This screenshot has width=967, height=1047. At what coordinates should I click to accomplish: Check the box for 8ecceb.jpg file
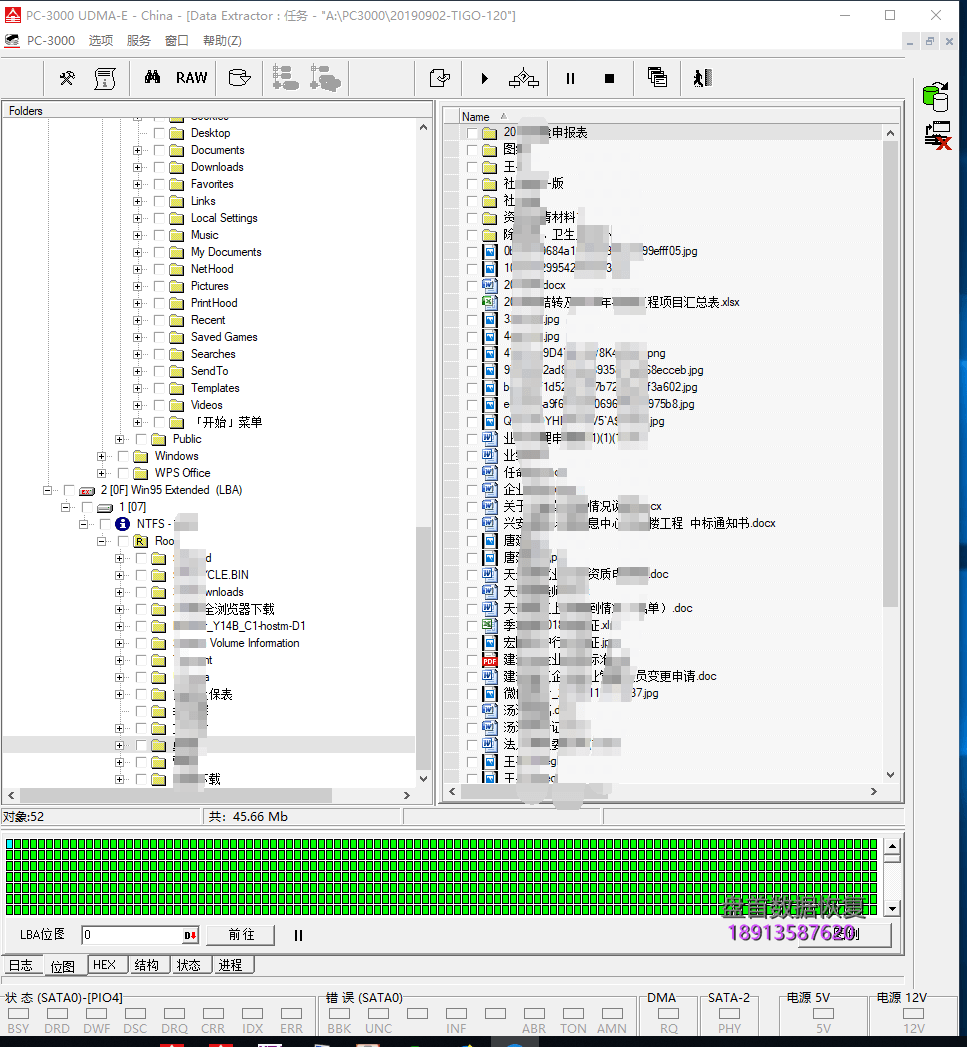coord(472,371)
